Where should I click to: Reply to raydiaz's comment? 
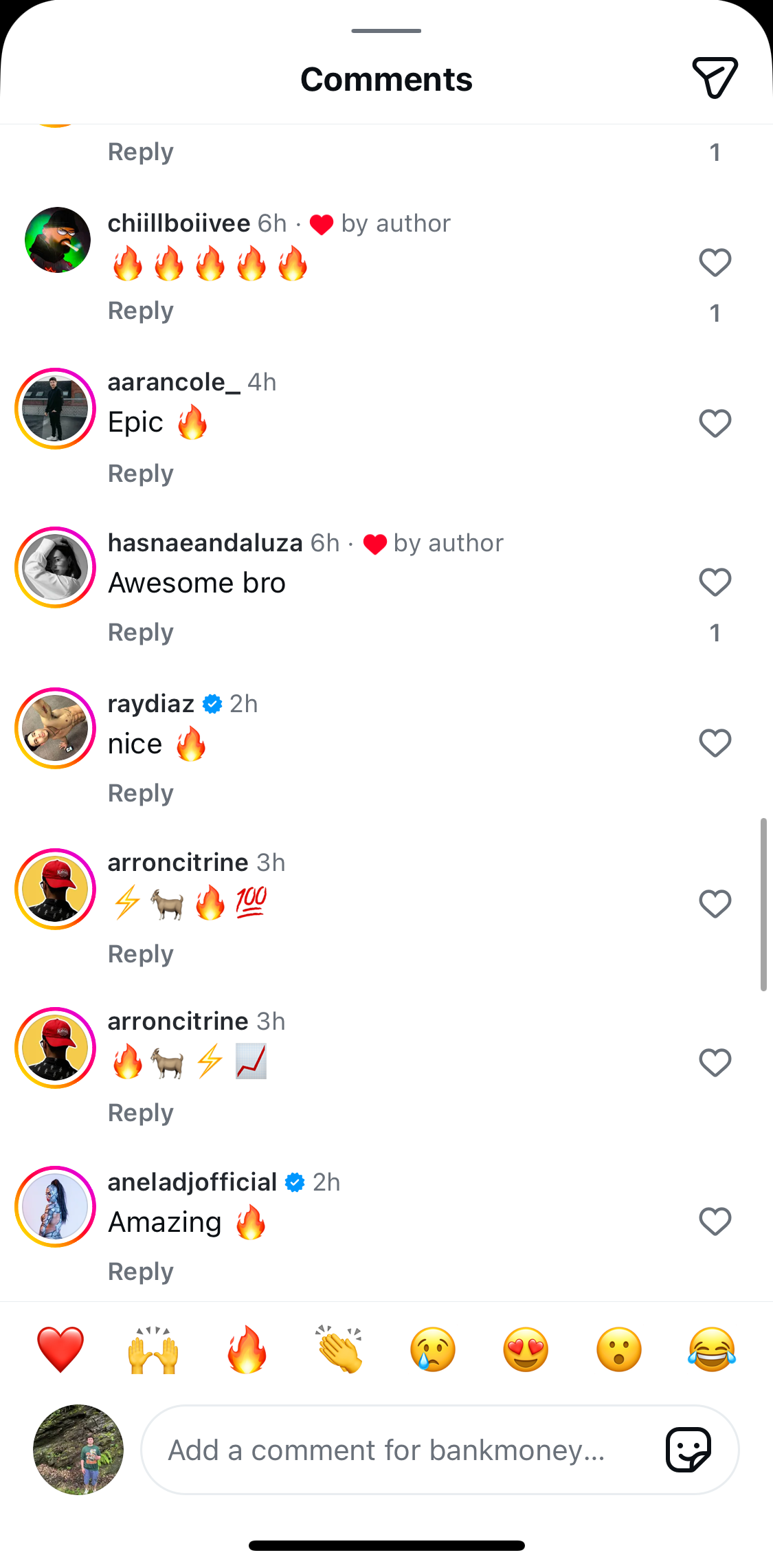pyautogui.click(x=141, y=793)
